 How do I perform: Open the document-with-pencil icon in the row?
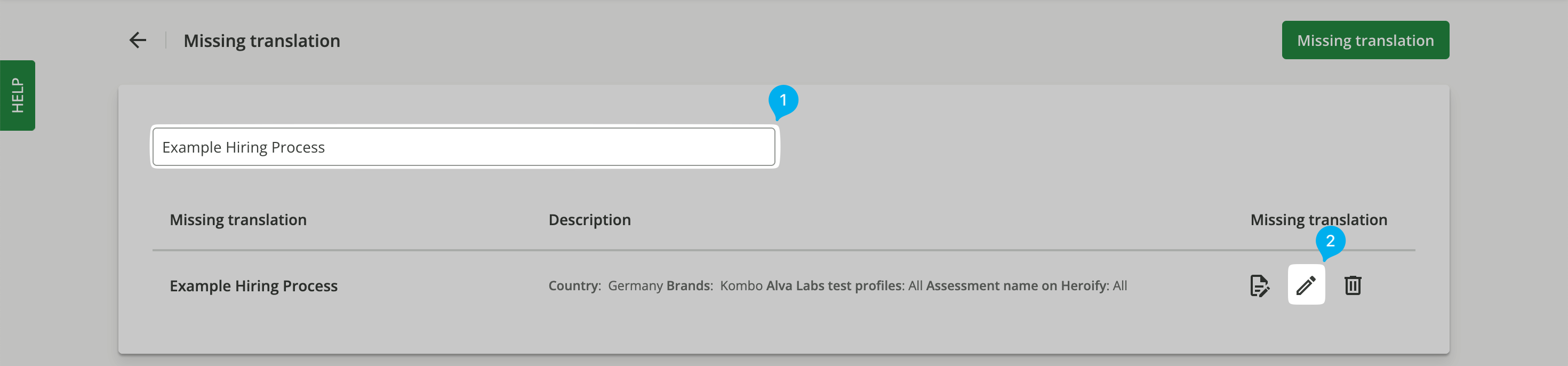[1259, 285]
